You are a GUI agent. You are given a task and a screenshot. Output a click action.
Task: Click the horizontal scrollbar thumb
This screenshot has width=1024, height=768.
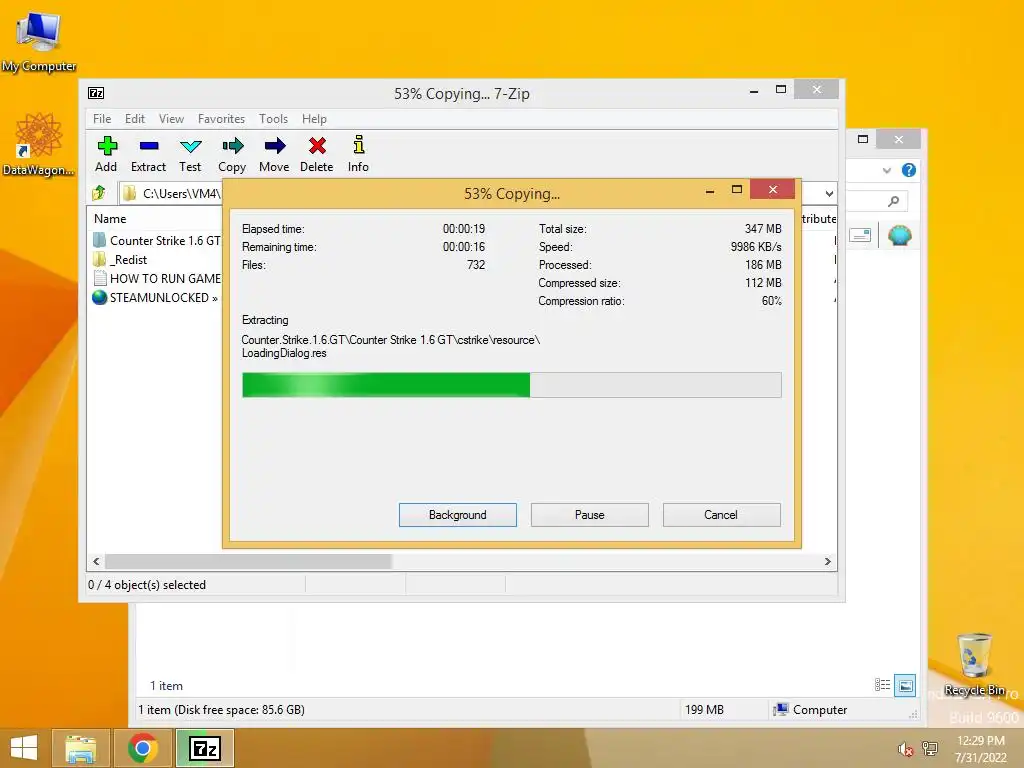click(248, 562)
